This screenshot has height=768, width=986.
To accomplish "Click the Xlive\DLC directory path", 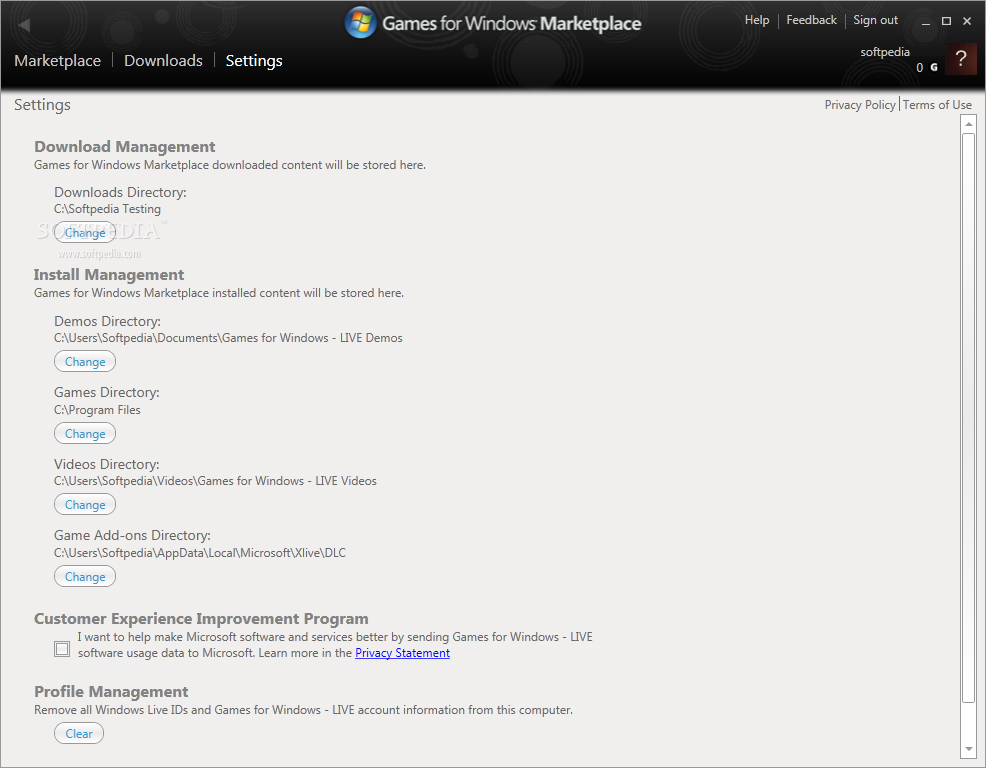I will click(x=200, y=553).
